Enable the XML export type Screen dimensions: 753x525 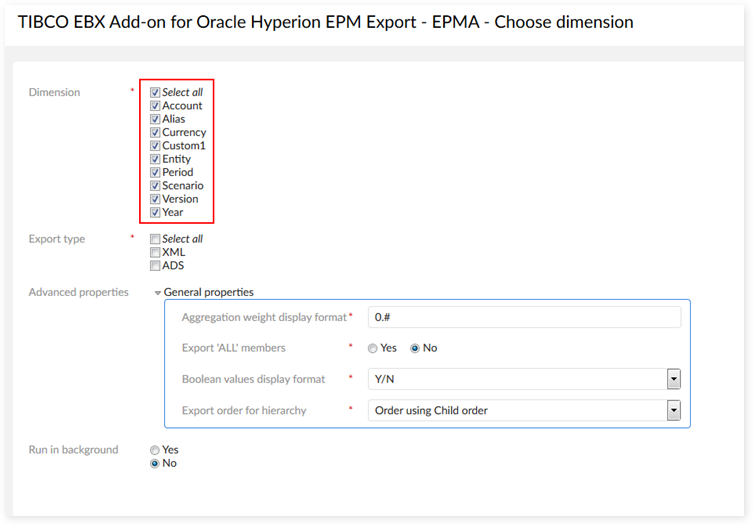155,253
